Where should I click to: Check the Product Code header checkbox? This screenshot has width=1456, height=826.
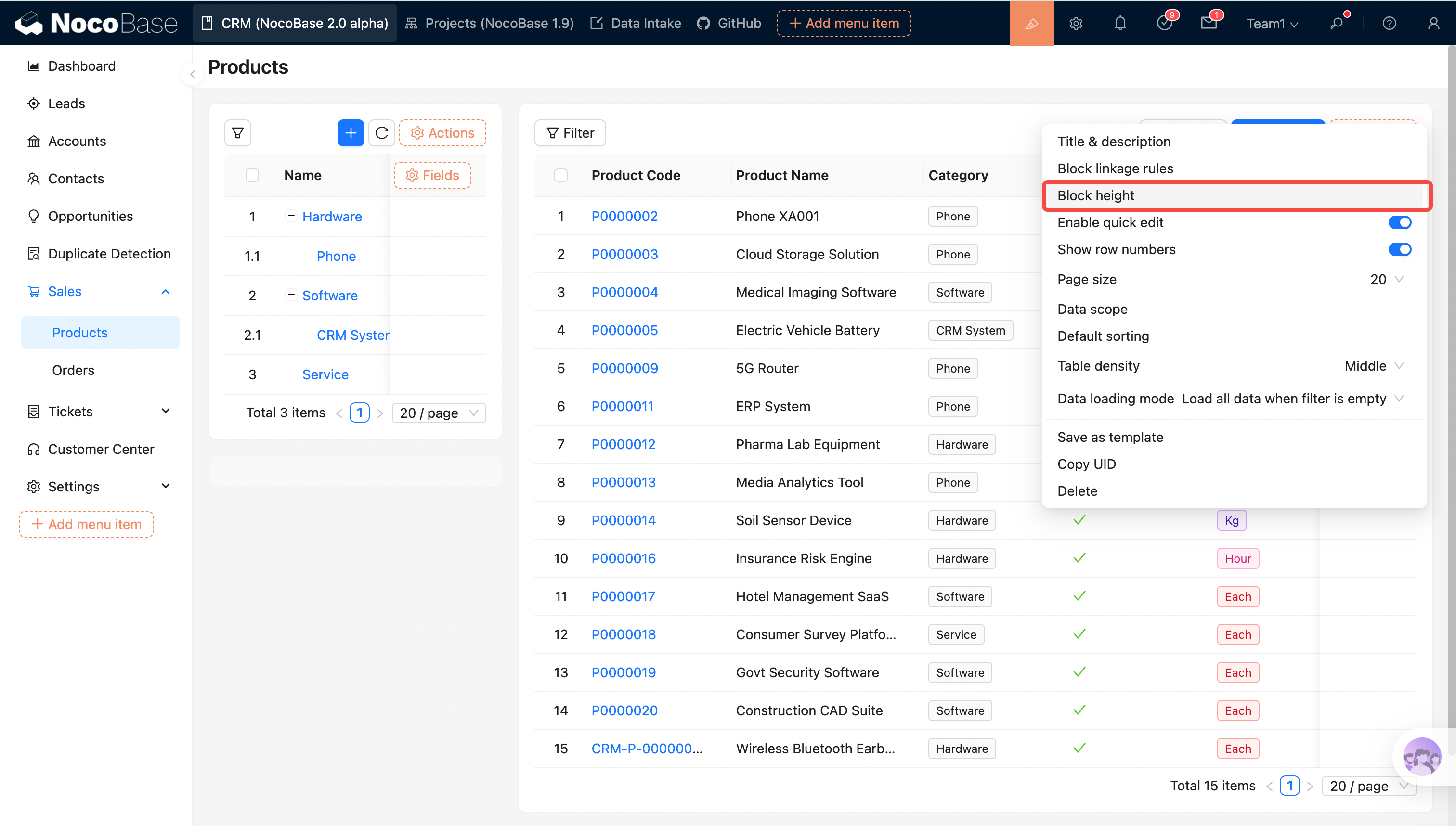pos(560,175)
